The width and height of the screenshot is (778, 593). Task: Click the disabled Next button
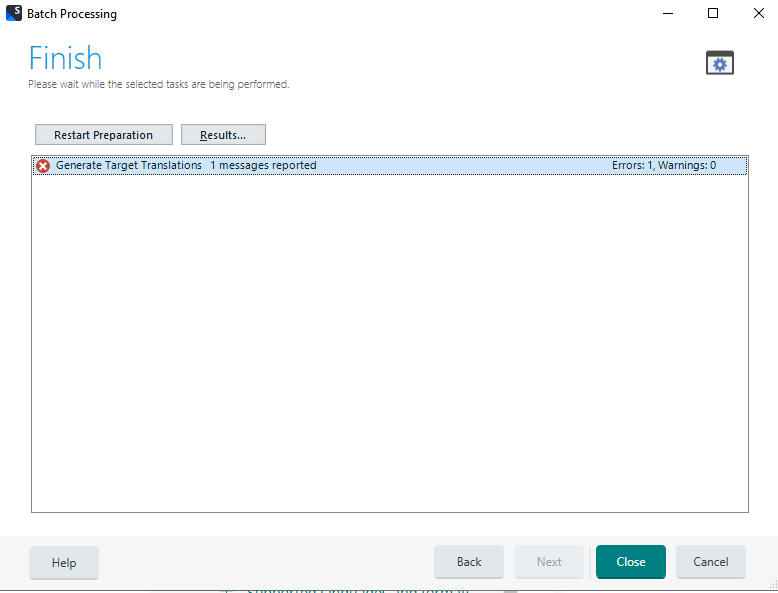tap(549, 562)
